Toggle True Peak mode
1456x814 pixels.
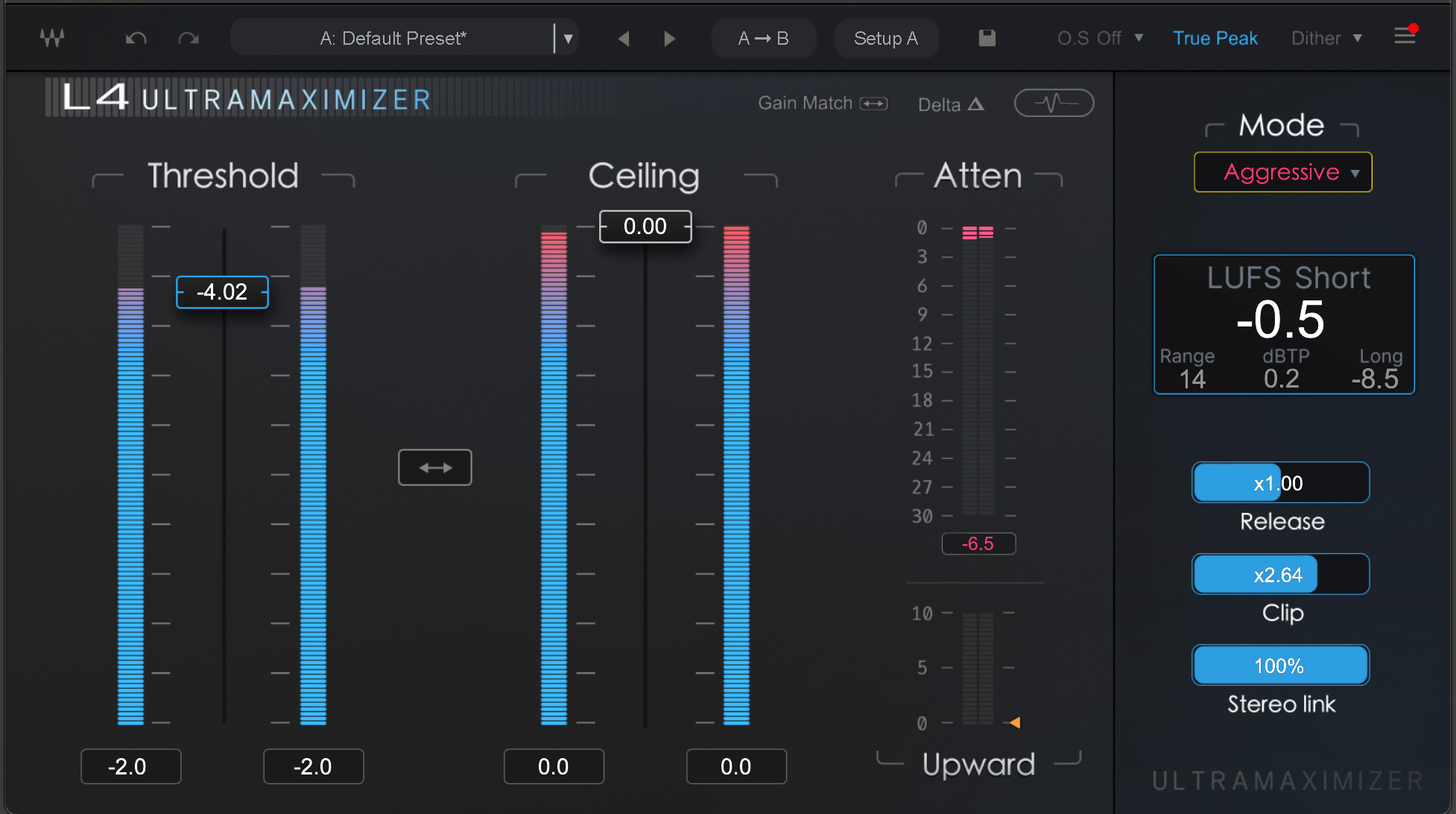coord(1215,38)
